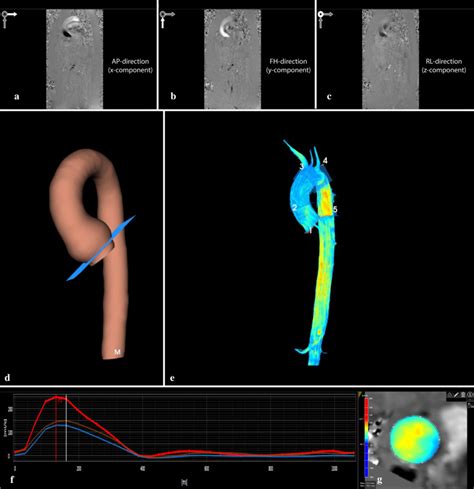Select the circular color-coded ROI in panel g
The height and width of the screenshot is (489, 474).
click(415, 439)
